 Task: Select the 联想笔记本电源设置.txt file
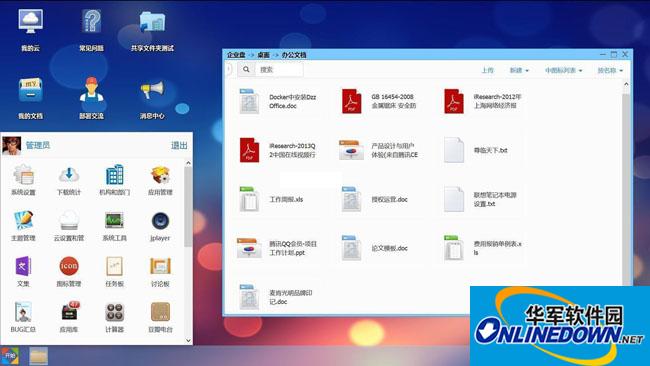coord(454,199)
